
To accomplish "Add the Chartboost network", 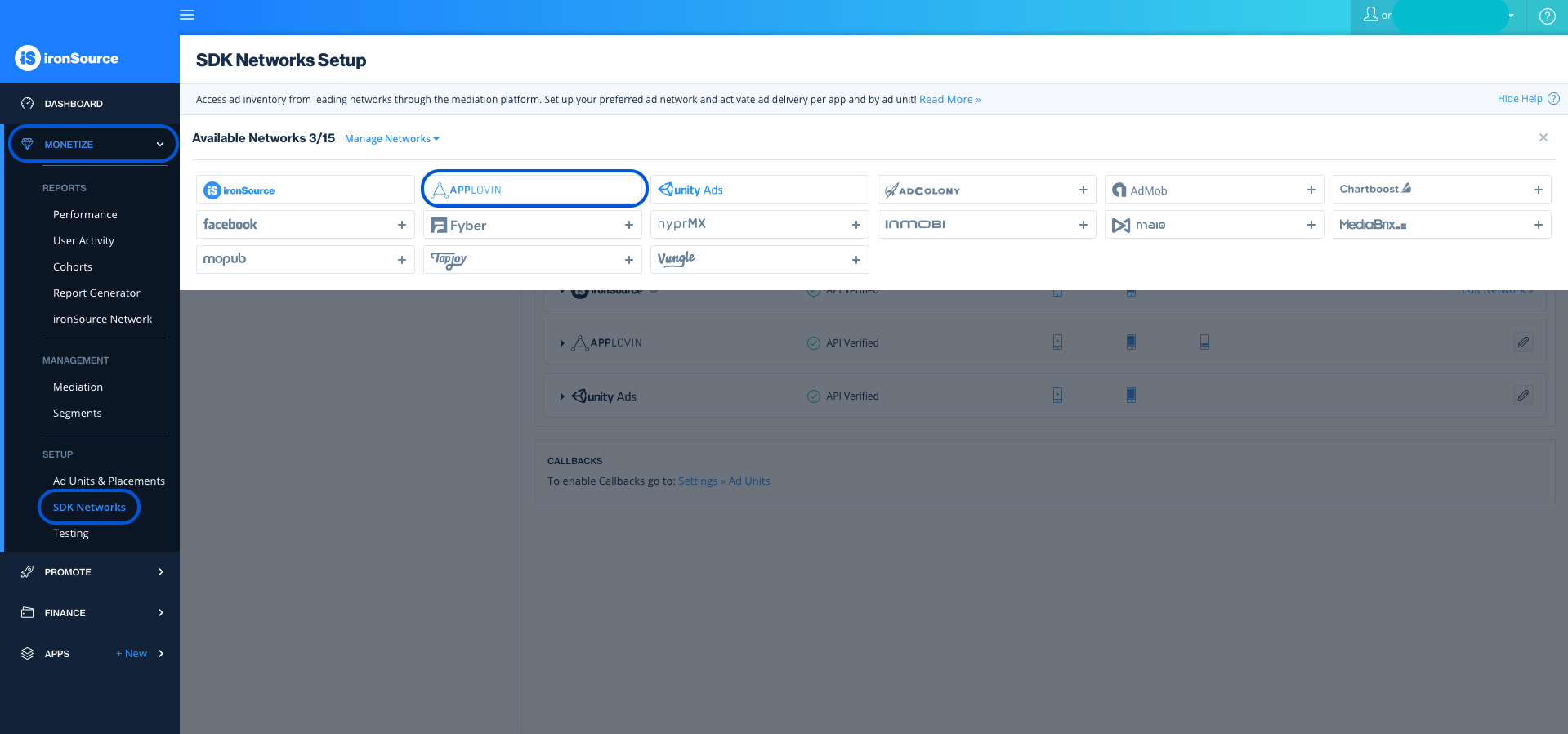I will click(x=1538, y=190).
